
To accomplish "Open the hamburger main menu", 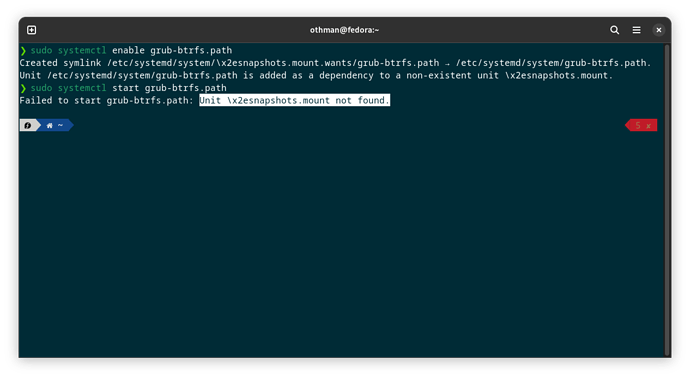I will [x=636, y=30].
